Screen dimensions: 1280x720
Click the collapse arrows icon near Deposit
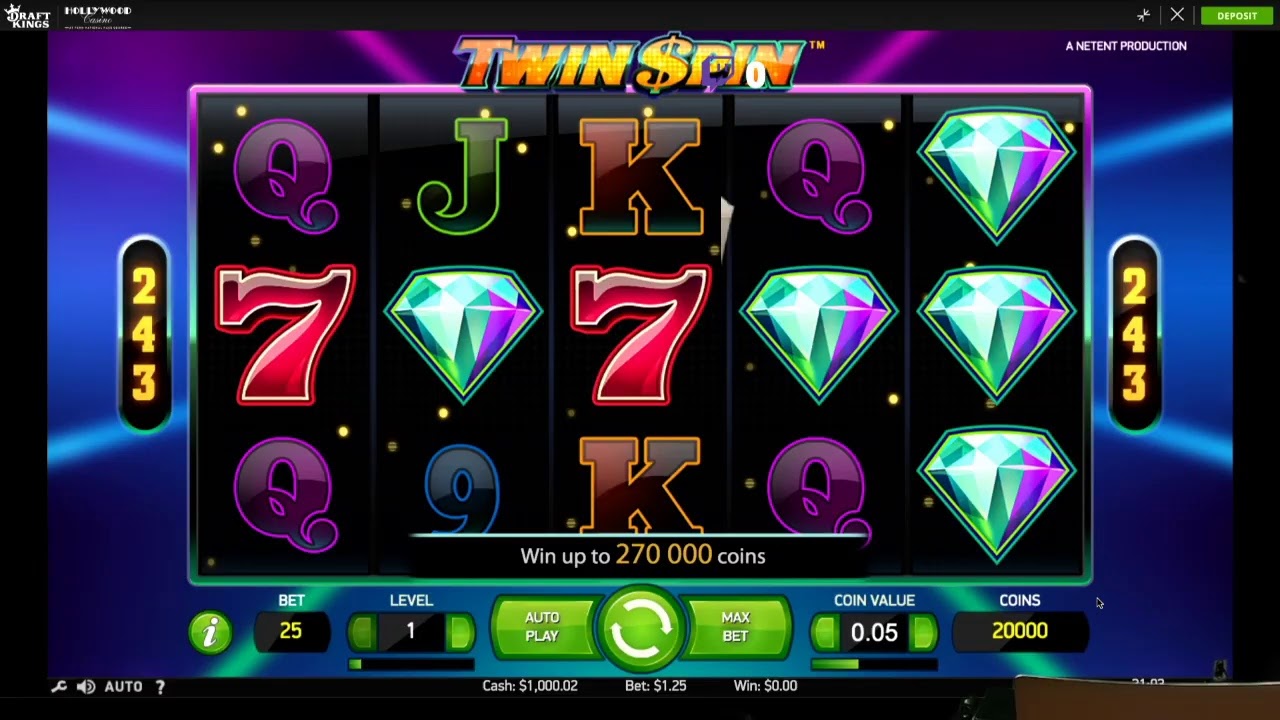pos(1144,15)
